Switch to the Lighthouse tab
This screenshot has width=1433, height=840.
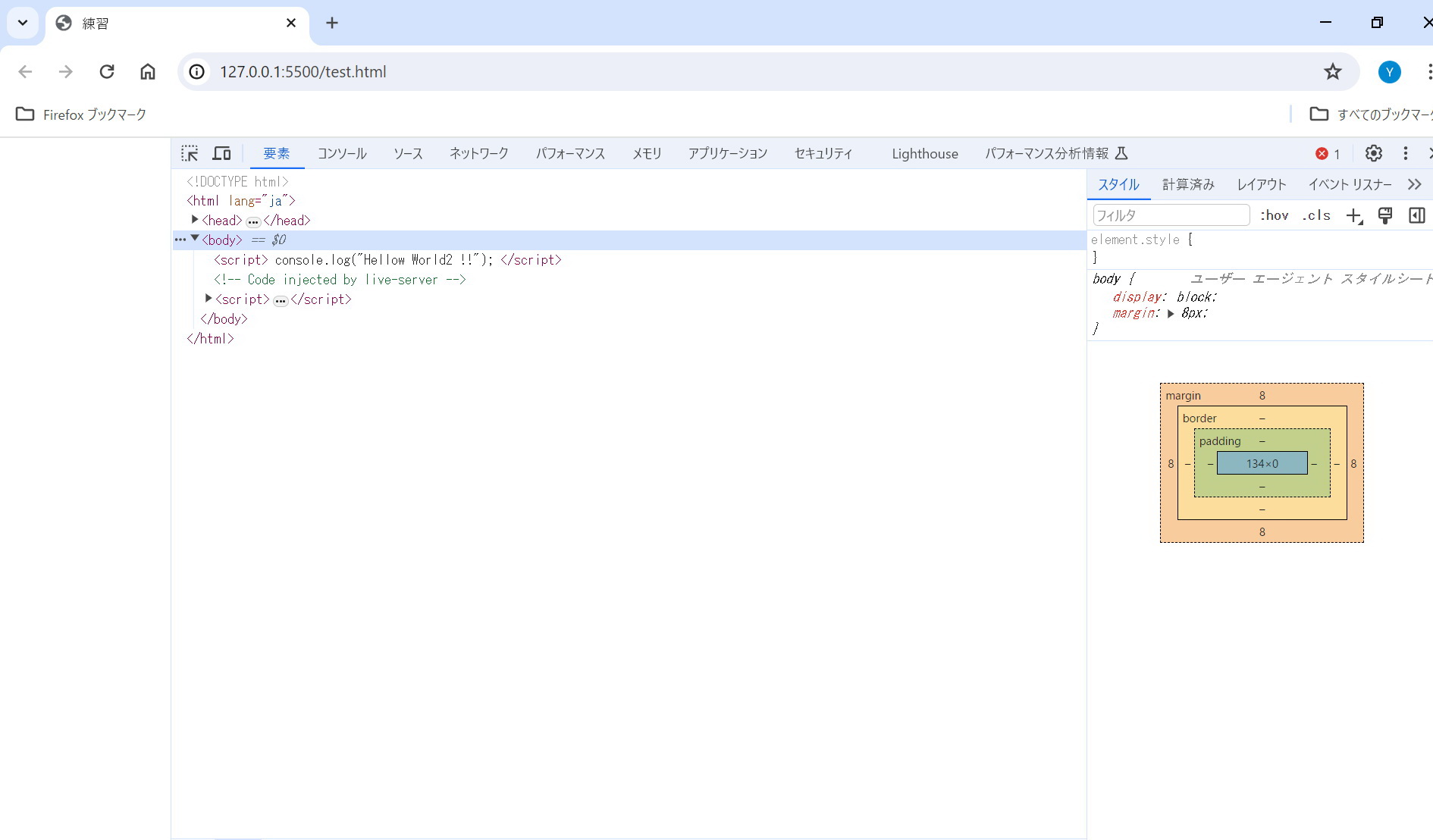point(925,154)
